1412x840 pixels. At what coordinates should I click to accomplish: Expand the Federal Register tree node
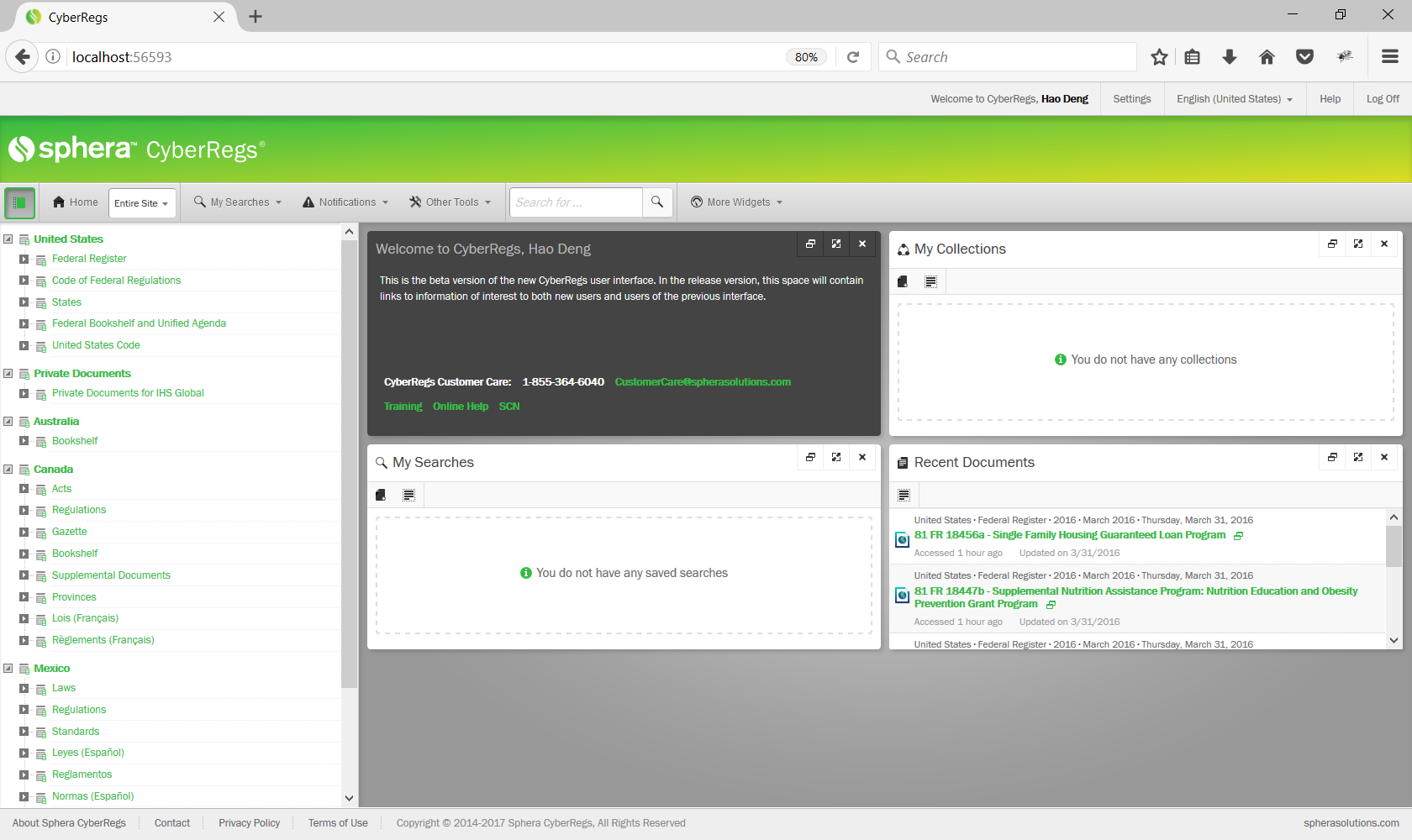24,259
